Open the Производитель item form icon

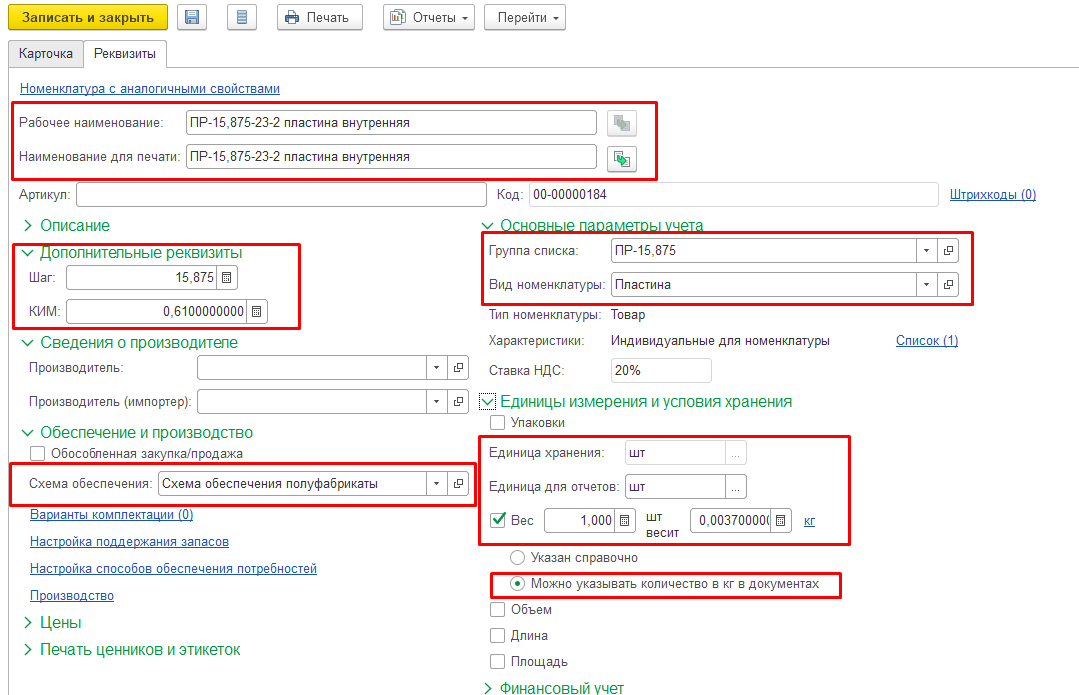pos(458,367)
